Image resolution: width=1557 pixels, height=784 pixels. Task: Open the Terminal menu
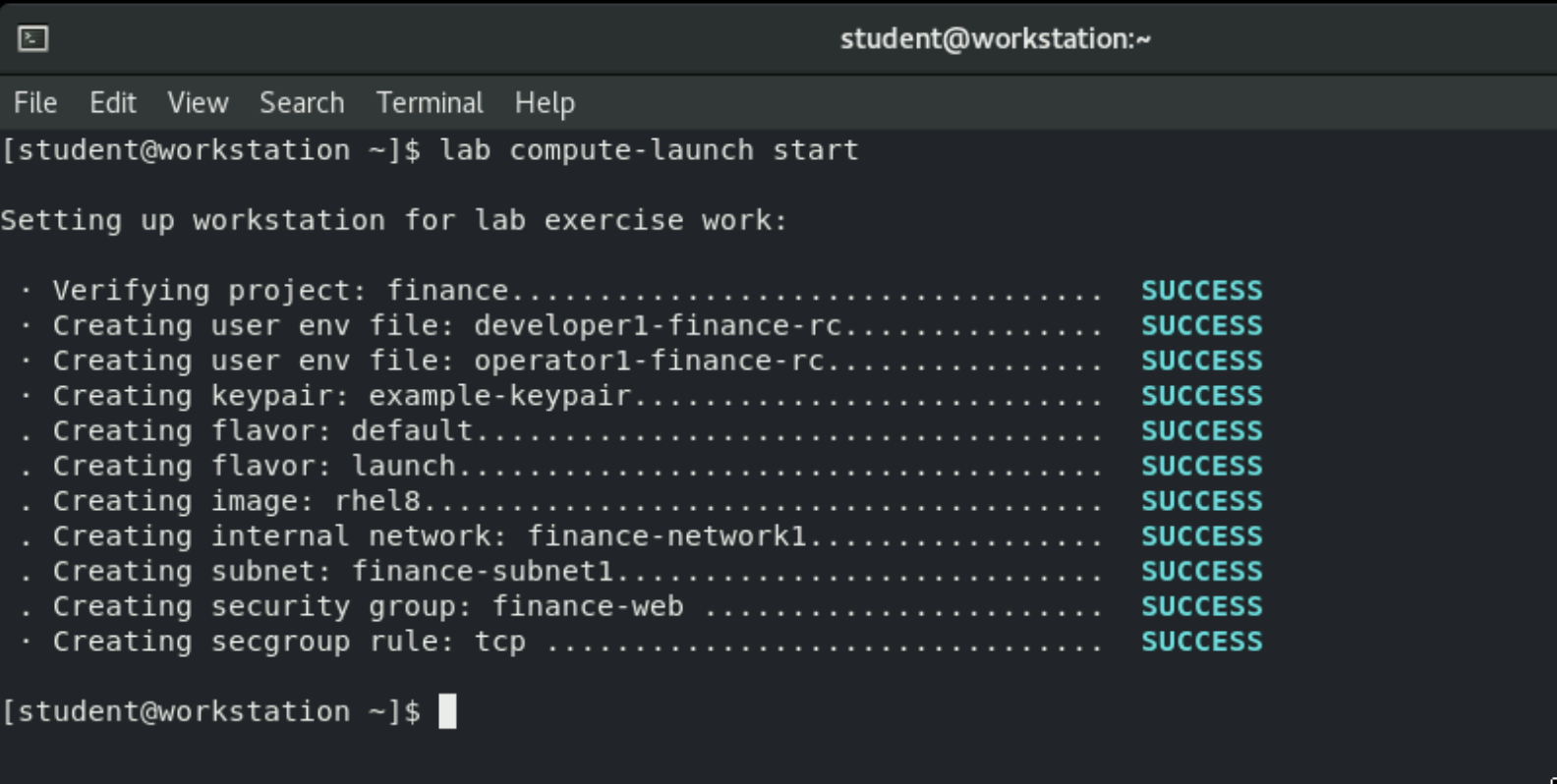tap(430, 103)
